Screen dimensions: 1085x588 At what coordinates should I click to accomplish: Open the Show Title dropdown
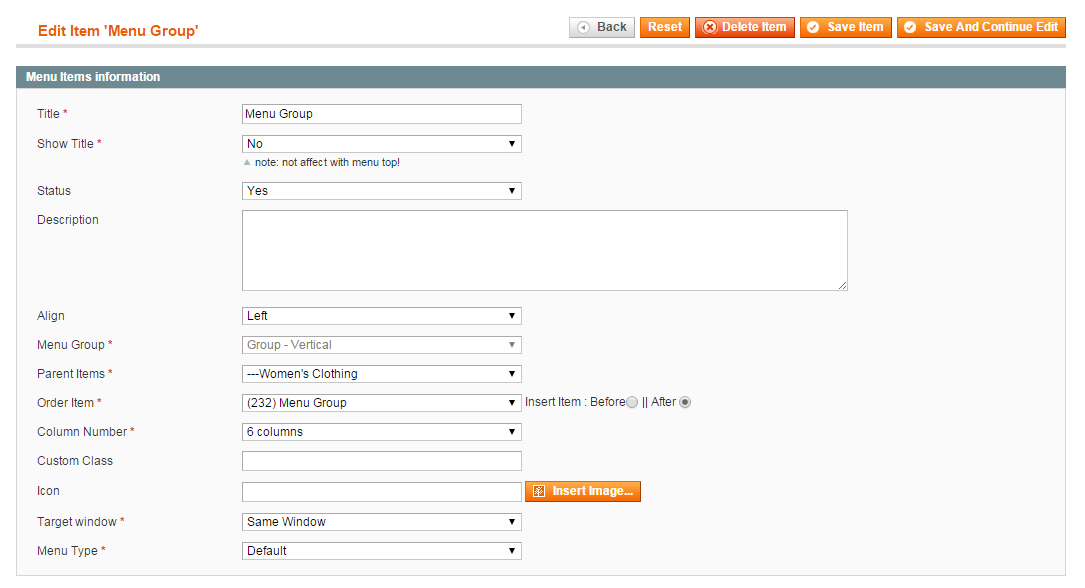(381, 144)
